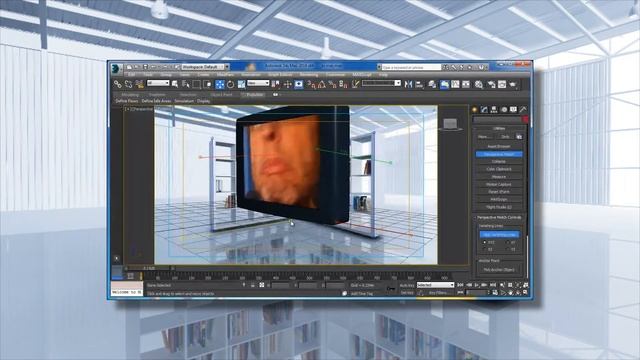Switch to the Populate ribbon tab
The image size is (640, 360).
pos(254,95)
